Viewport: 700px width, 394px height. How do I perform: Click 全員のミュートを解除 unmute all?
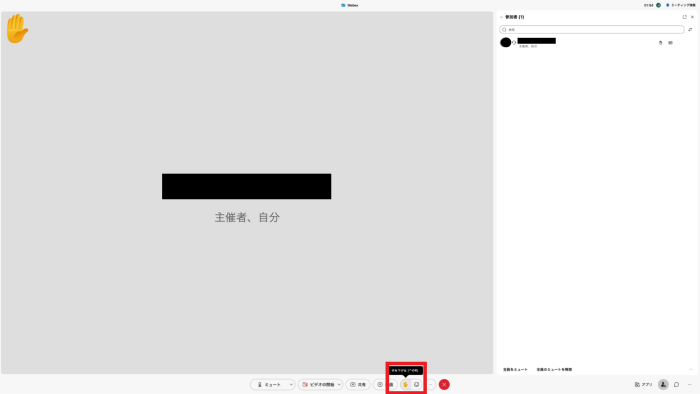(x=554, y=369)
